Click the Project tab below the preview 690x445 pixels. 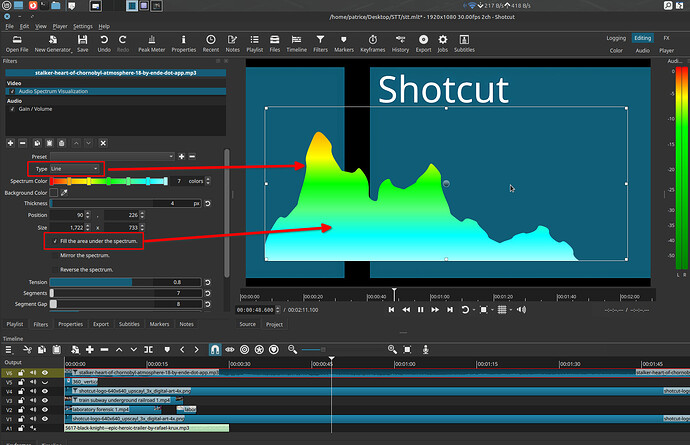(x=274, y=324)
